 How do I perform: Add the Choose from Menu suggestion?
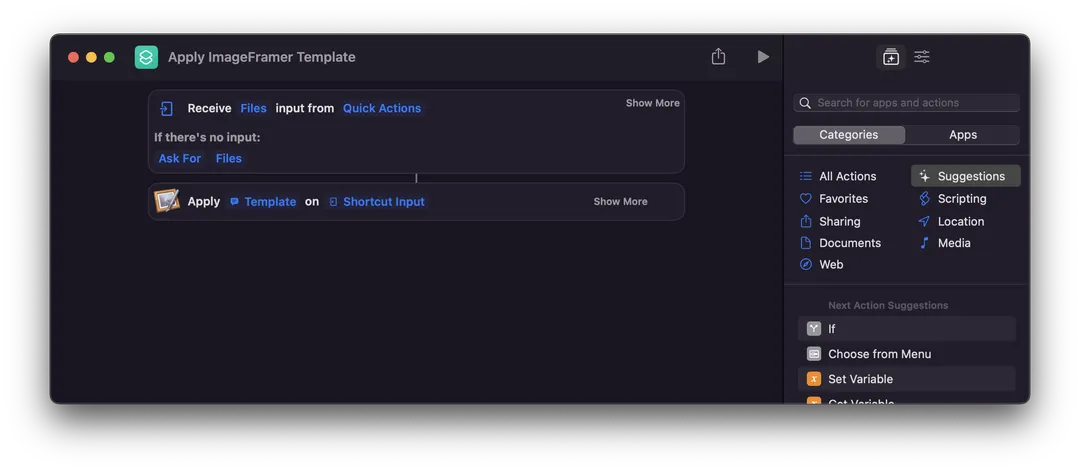point(906,354)
